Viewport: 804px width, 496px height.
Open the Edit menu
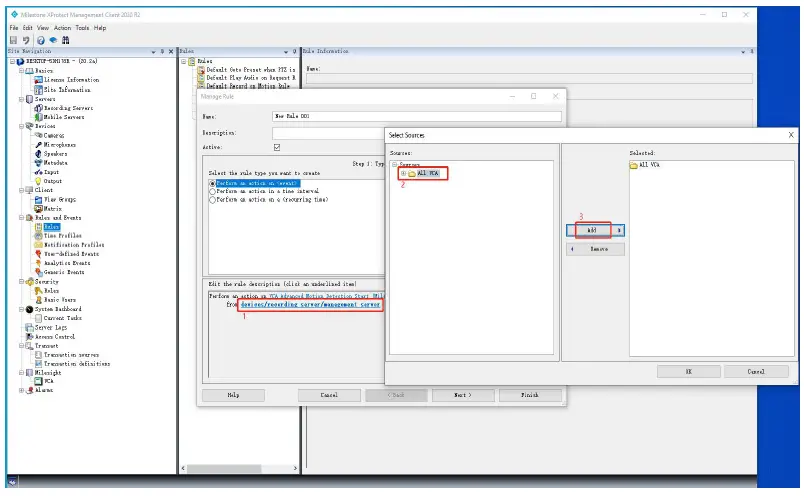[x=28, y=28]
